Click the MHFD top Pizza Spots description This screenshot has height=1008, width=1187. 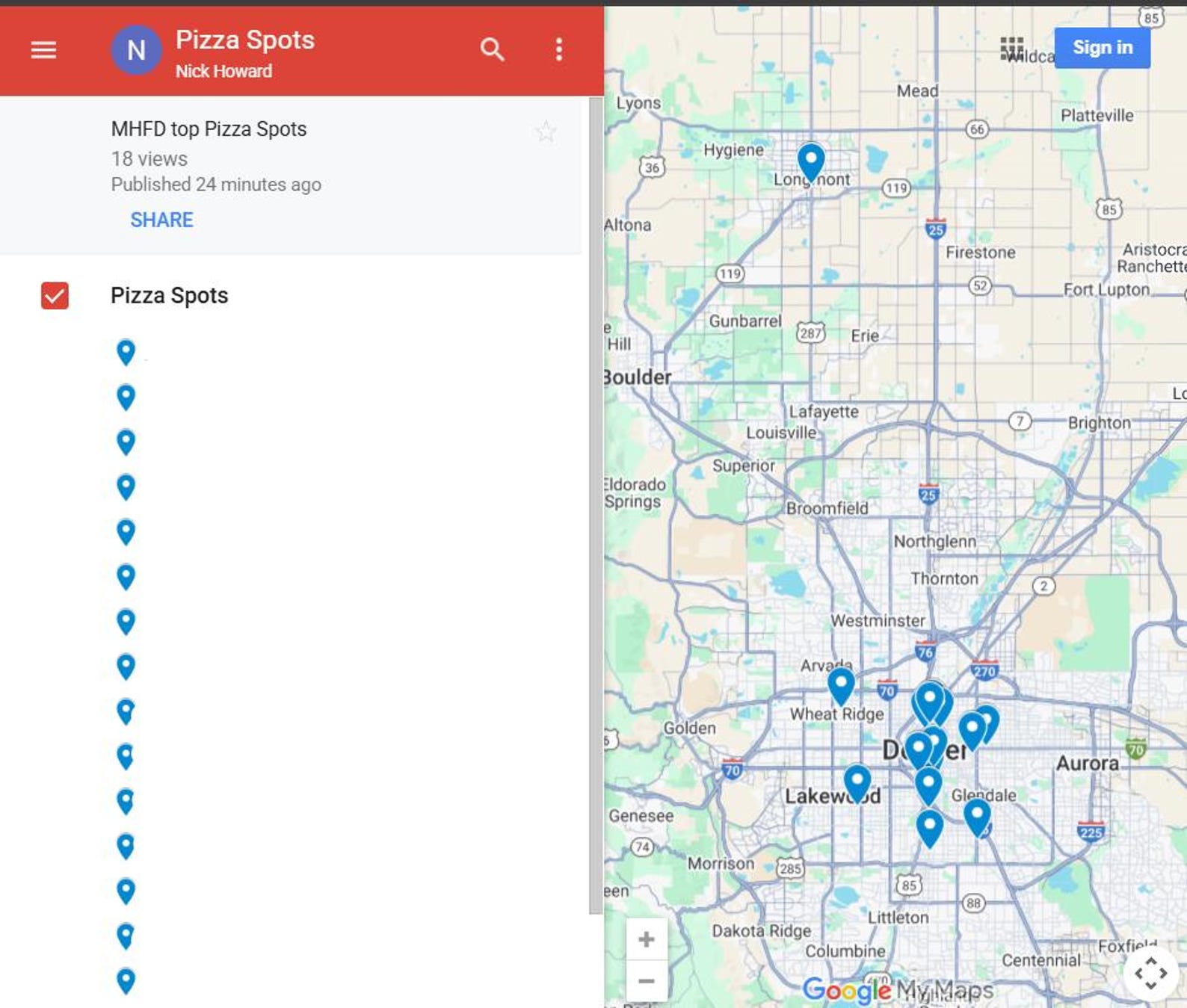pyautogui.click(x=209, y=129)
